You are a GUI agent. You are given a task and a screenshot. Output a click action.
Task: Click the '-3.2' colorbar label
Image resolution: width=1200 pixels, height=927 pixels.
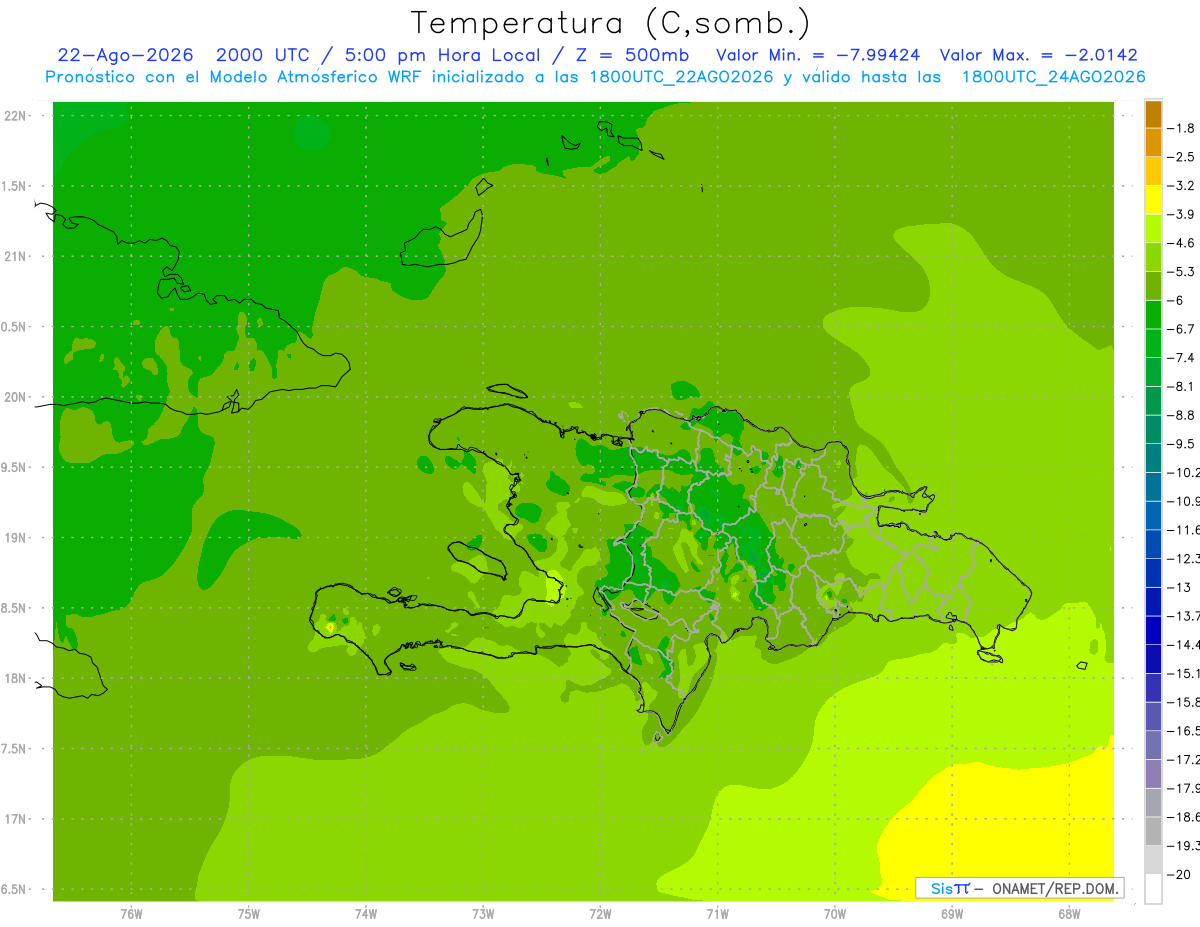click(1181, 186)
